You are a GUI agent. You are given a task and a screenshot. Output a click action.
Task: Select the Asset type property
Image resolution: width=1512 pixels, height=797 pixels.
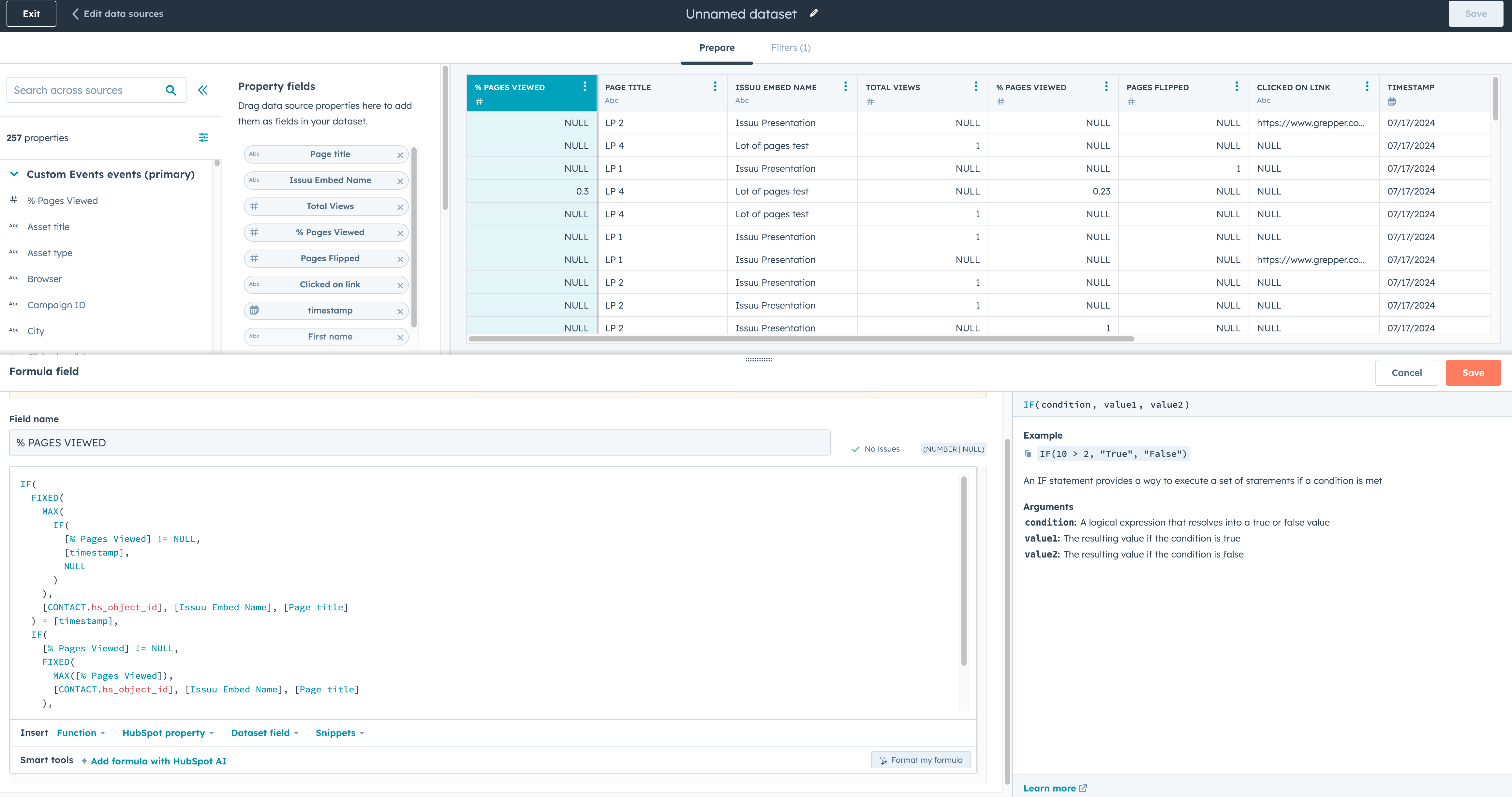pyautogui.click(x=50, y=253)
